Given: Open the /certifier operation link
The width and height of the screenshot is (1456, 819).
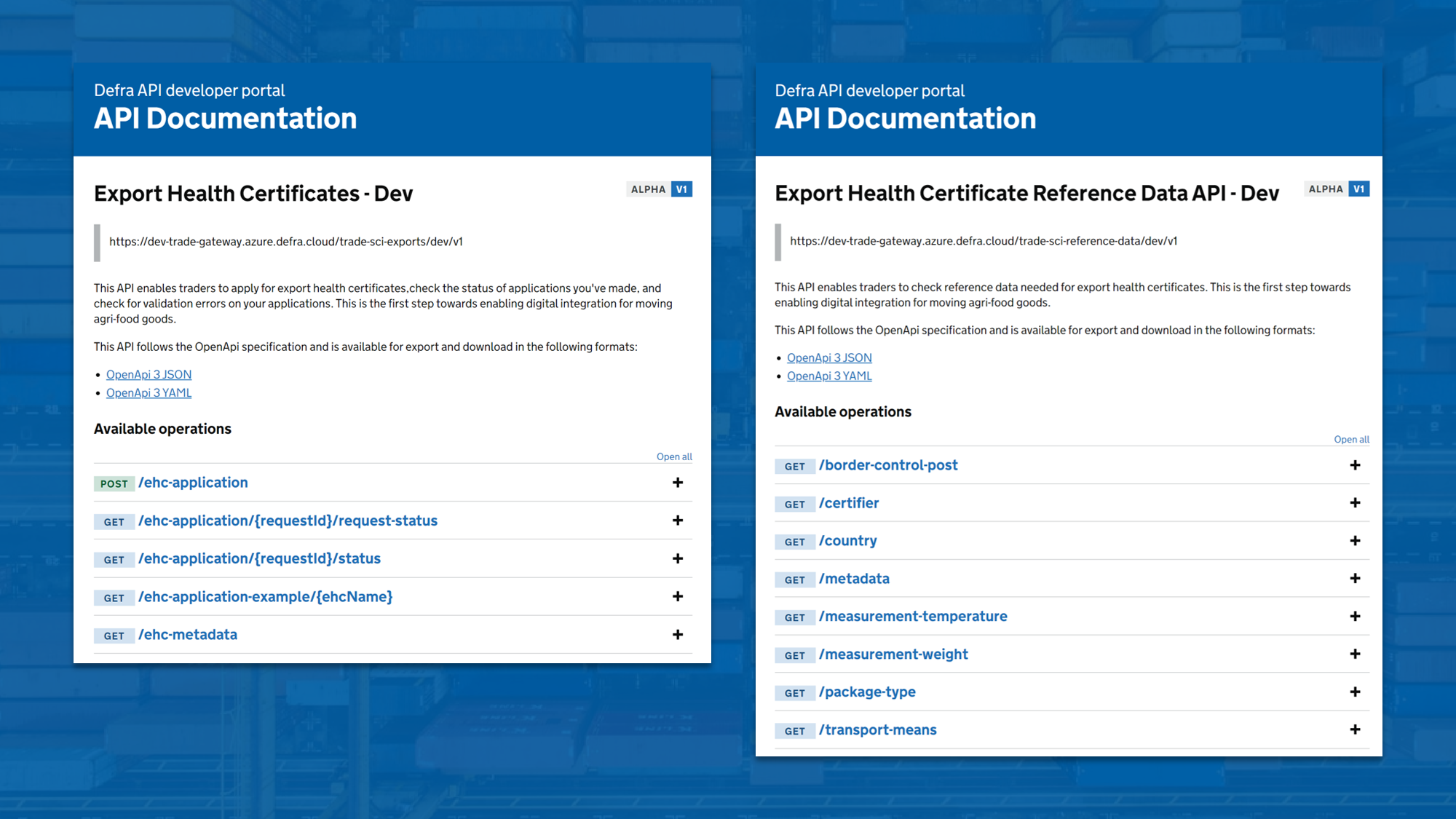Looking at the screenshot, I should pyautogui.click(x=849, y=503).
